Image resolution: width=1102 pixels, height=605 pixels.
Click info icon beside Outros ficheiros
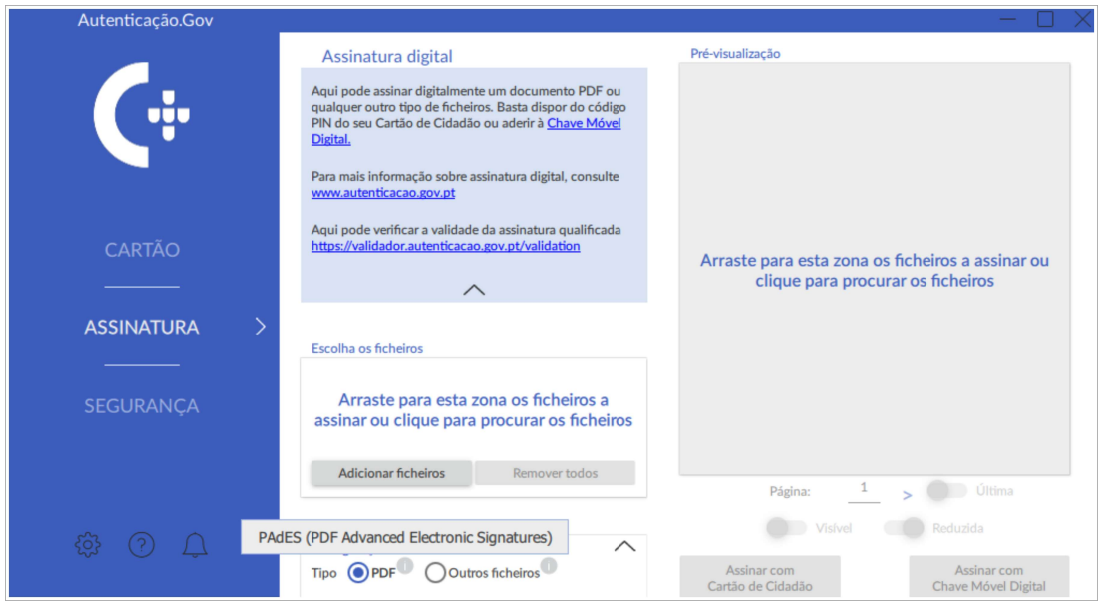point(549,566)
